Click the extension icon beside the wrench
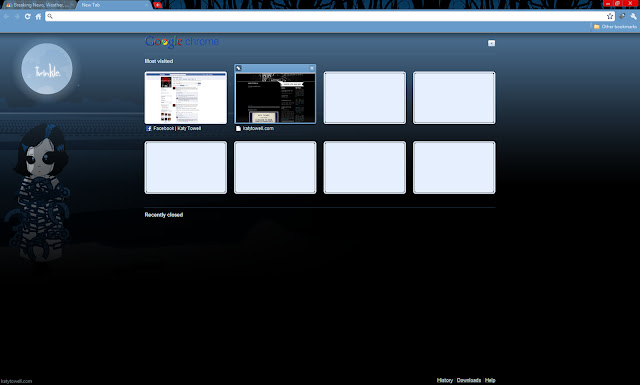640x385 pixels. click(x=622, y=16)
